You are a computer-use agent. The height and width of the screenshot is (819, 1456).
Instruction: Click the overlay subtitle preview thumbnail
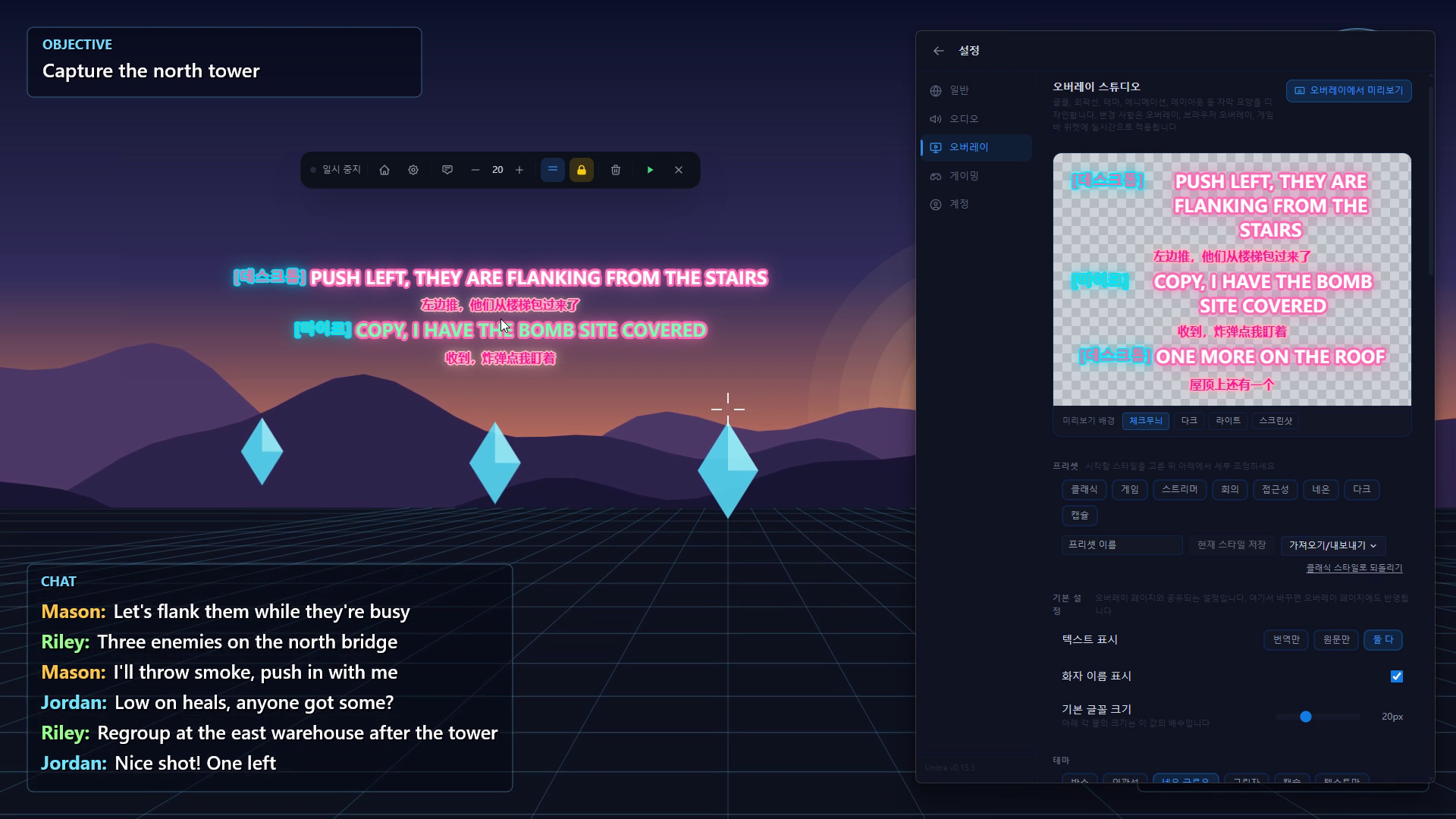(1232, 280)
